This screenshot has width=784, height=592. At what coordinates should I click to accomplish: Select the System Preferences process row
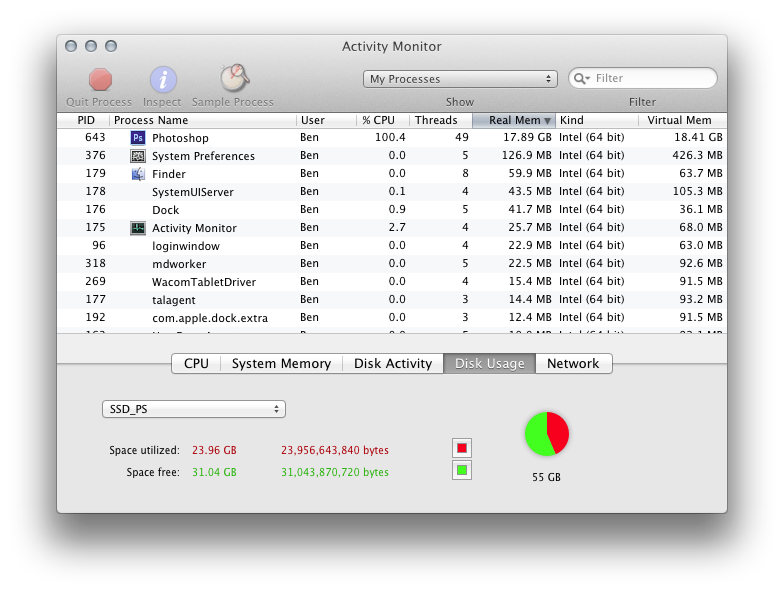[x=392, y=156]
